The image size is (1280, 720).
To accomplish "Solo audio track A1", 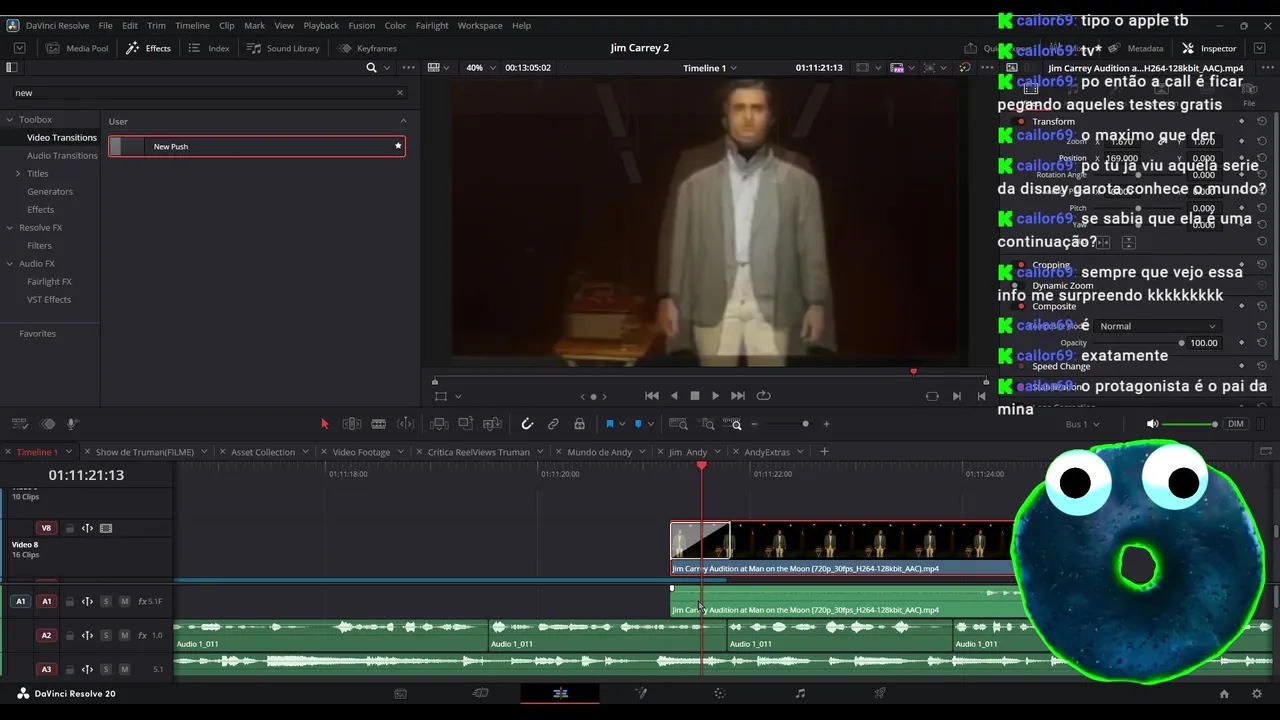I will point(106,602).
